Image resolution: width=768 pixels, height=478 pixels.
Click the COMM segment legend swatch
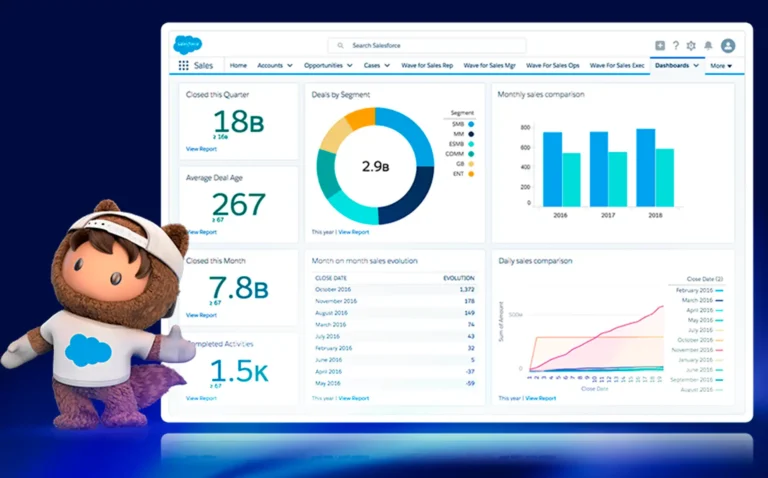coord(471,154)
